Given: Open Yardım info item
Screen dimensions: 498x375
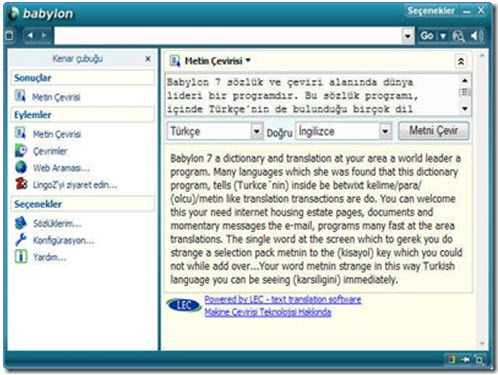Looking at the screenshot, I should 40,257.
